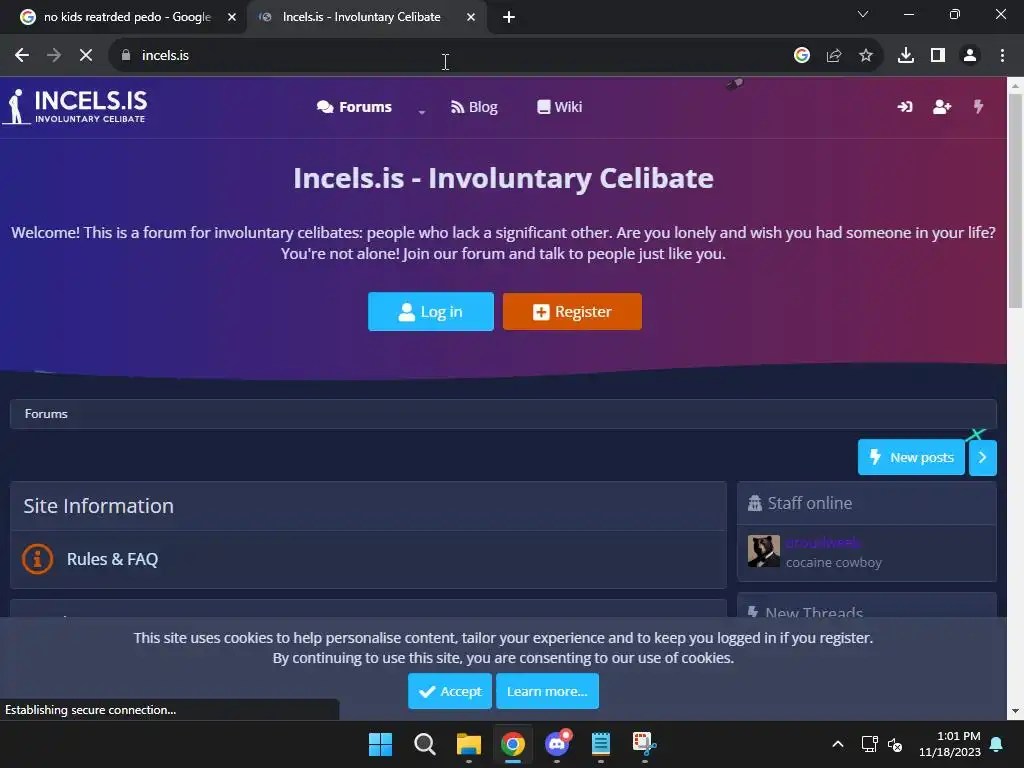This screenshot has height=768, width=1024.
Task: Open Snipping Tool in taskbar
Action: pyautogui.click(x=645, y=744)
